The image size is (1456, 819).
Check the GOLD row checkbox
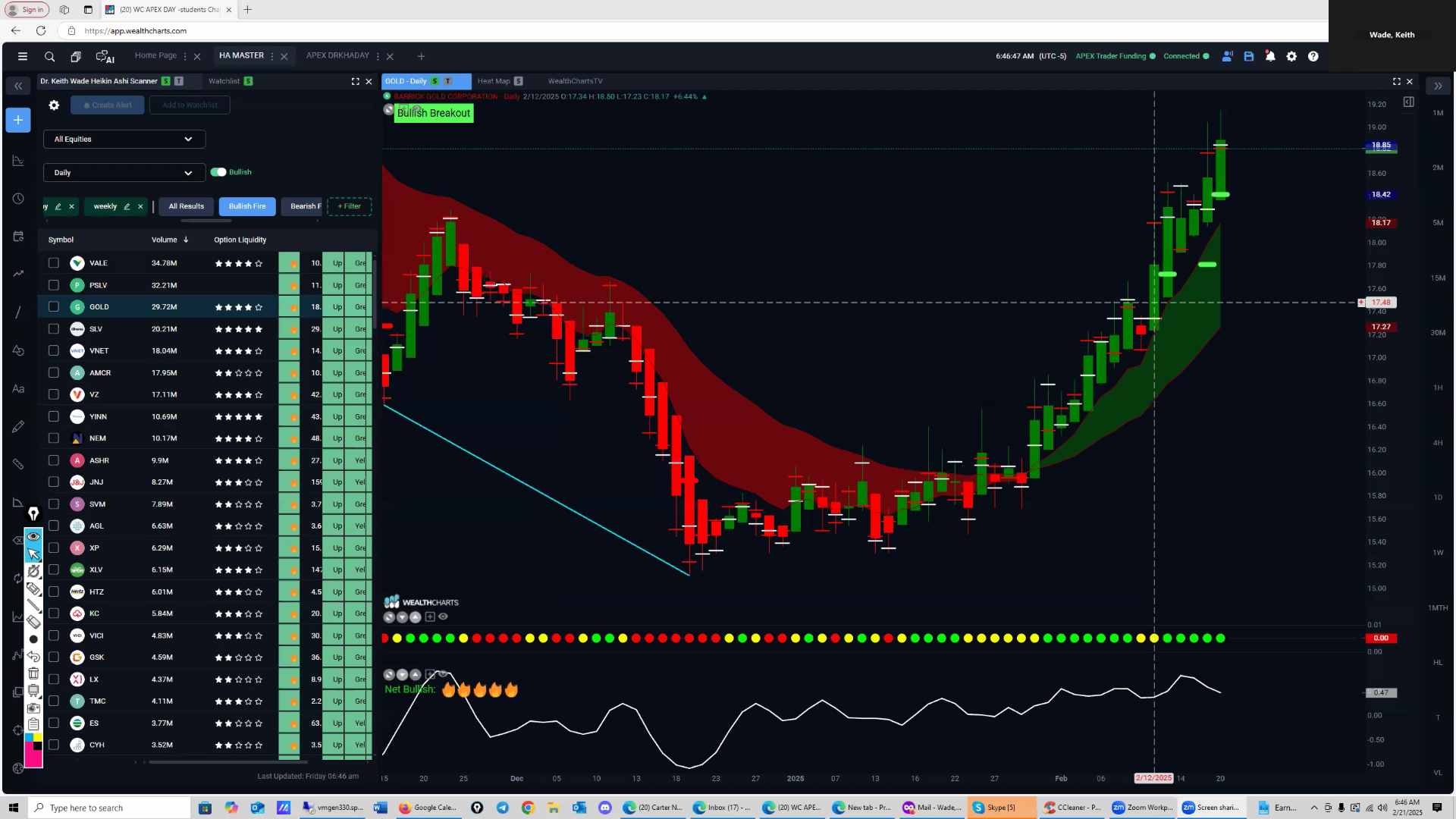(x=54, y=307)
